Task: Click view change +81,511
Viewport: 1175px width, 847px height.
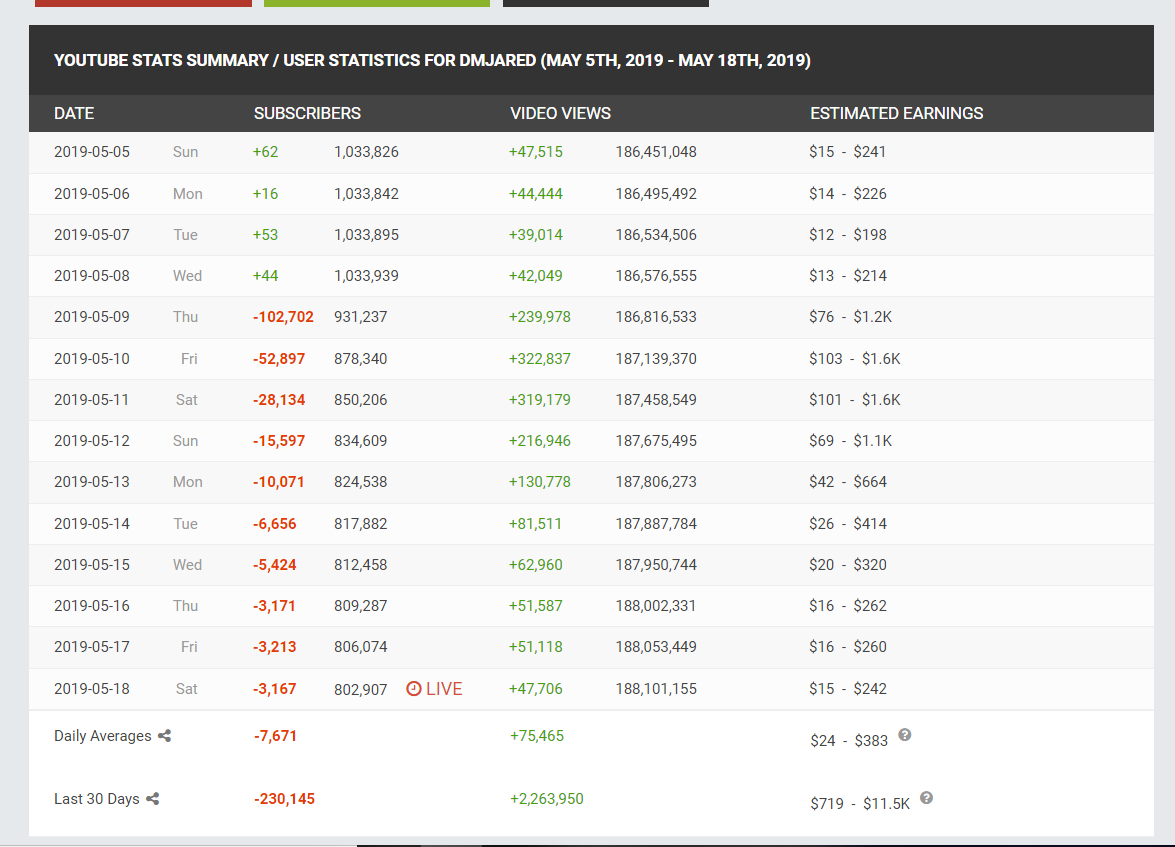Action: 535,524
